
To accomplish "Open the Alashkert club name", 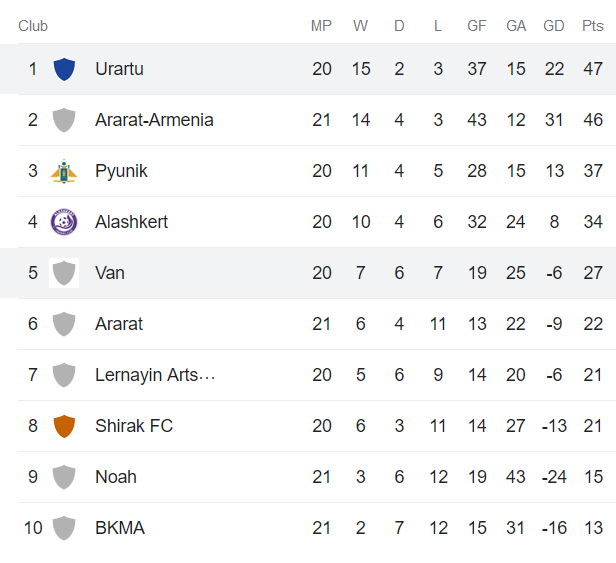I will pos(131,222).
